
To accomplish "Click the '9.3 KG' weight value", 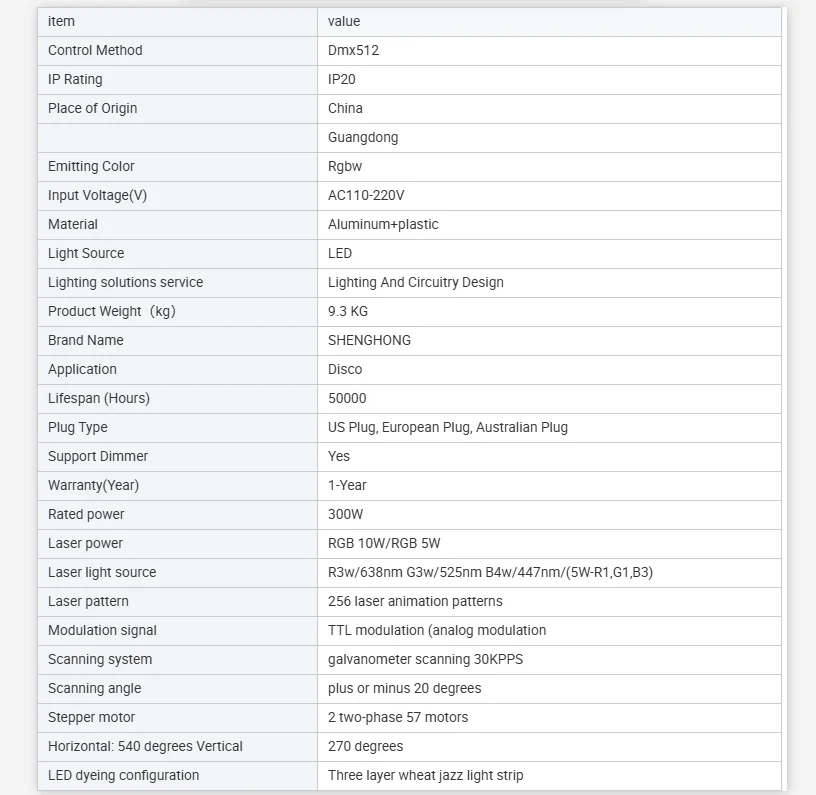I will [x=348, y=311].
